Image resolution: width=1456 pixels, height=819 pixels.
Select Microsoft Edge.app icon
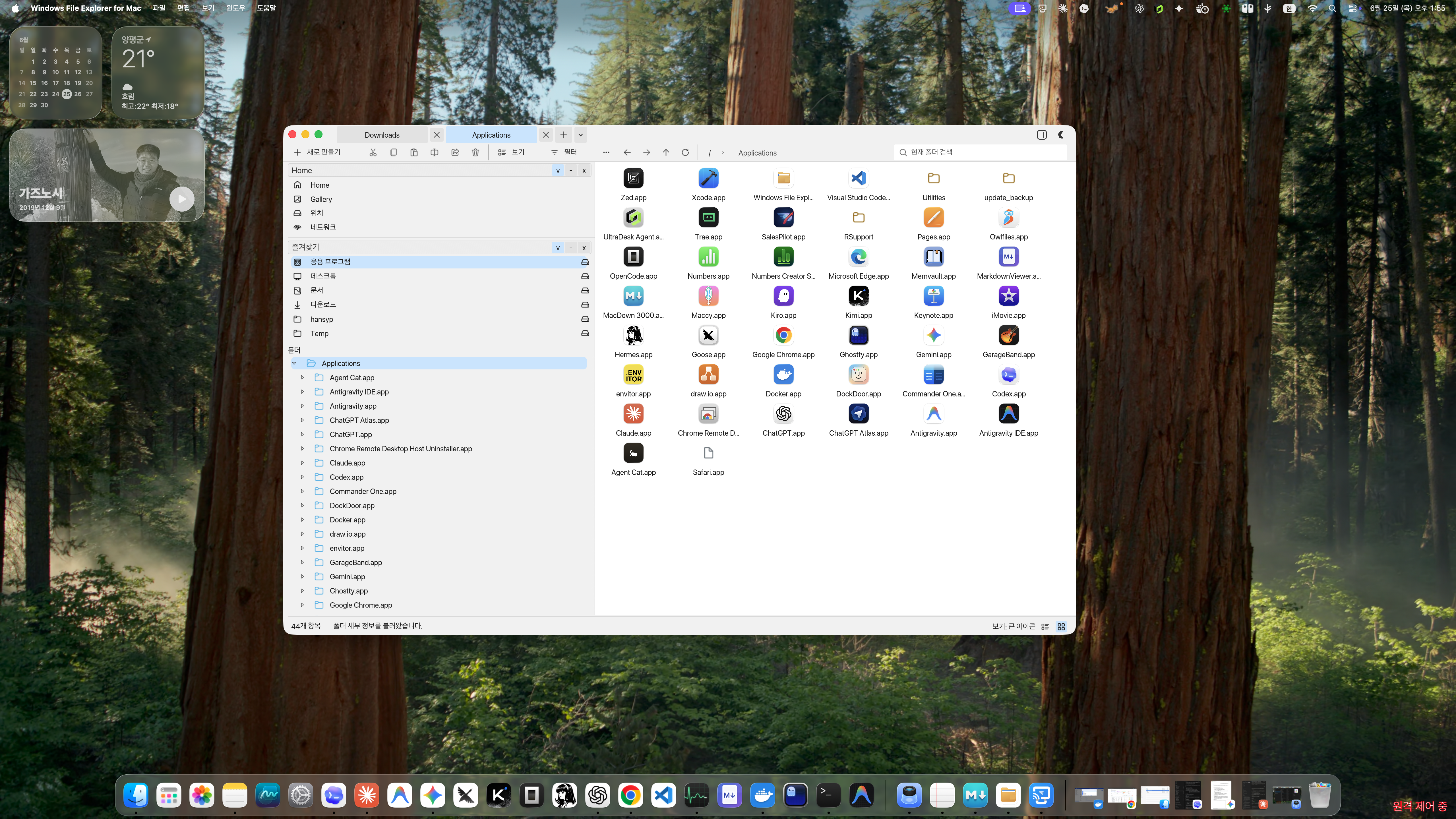pos(858,257)
